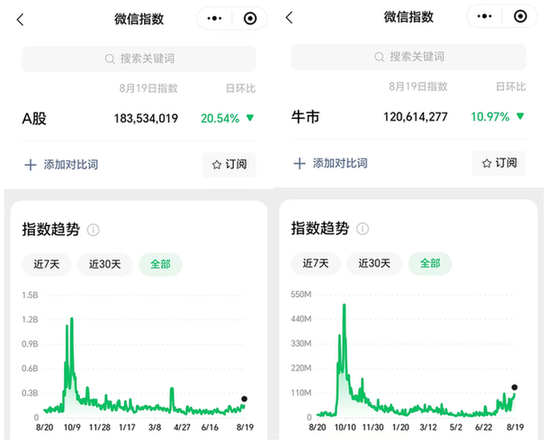548x444 pixels.
Task: Select 近7天 range on A股 chart
Action: point(46,264)
